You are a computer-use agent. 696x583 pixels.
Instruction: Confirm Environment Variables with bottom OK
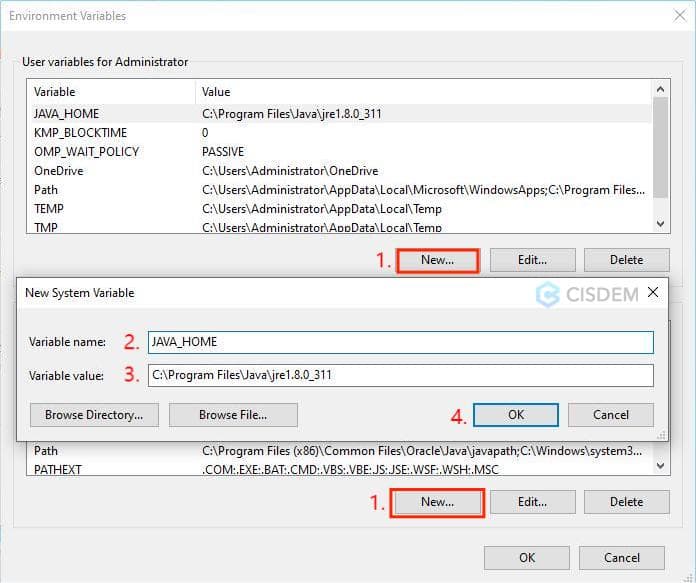coord(526,558)
